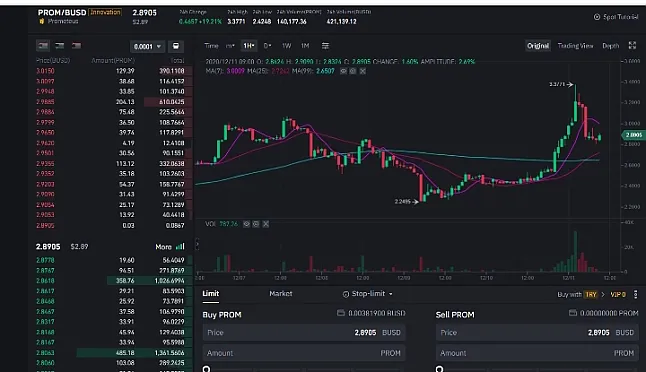Open the three-dot menu beside VIP 0

pos(635,294)
